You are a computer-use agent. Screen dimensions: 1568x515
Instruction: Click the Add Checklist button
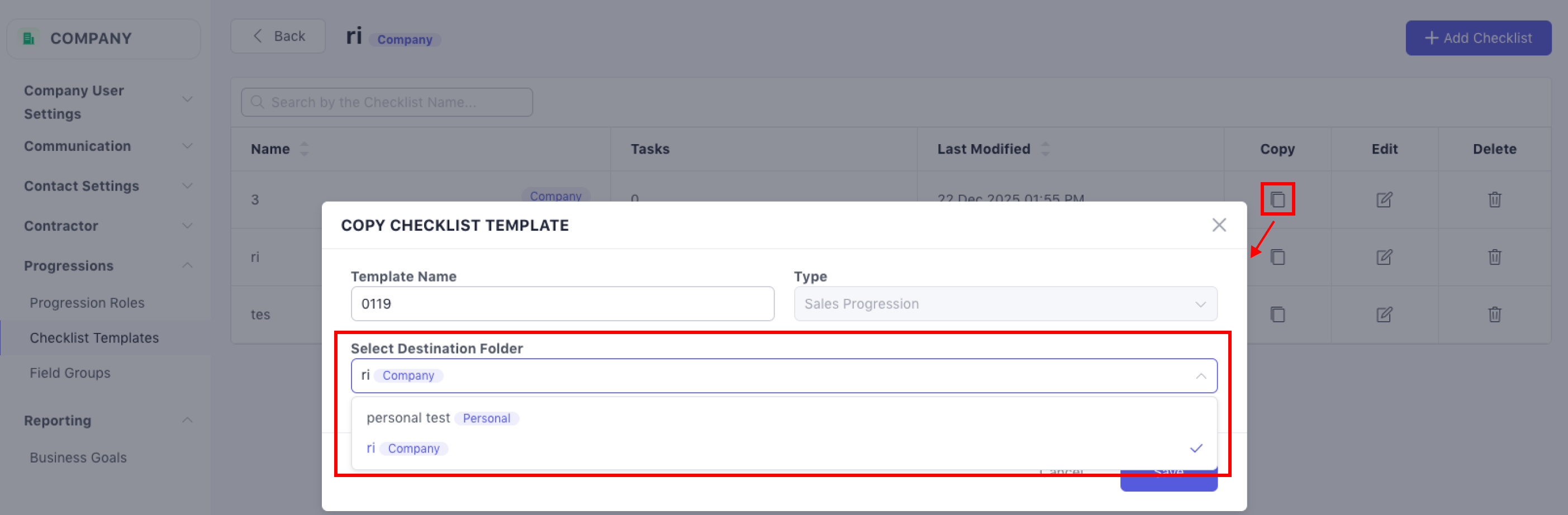click(x=1477, y=38)
